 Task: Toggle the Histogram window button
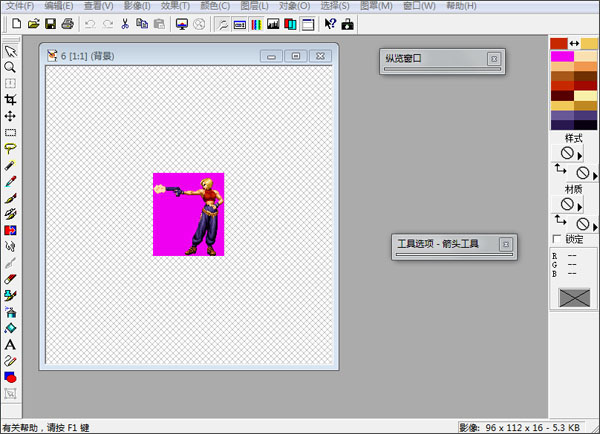273,24
